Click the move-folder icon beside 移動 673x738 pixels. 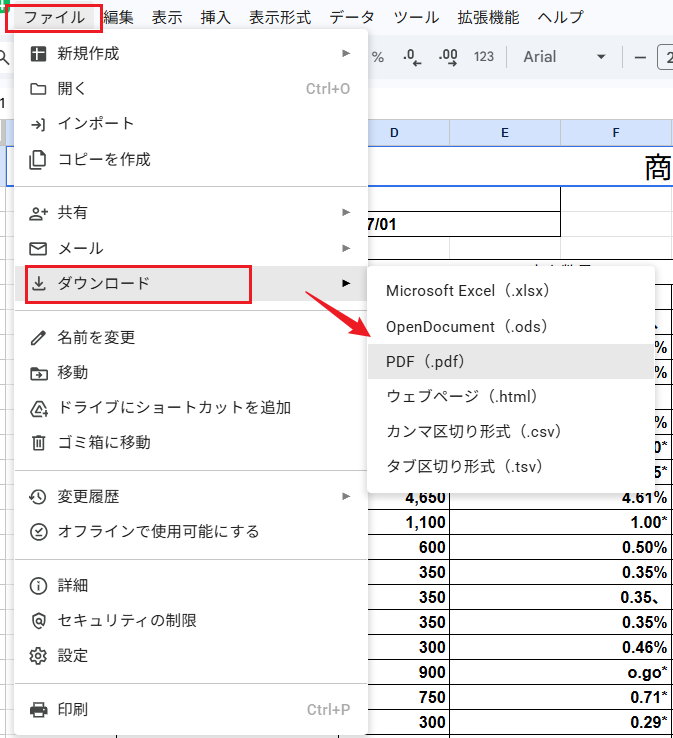(x=39, y=373)
